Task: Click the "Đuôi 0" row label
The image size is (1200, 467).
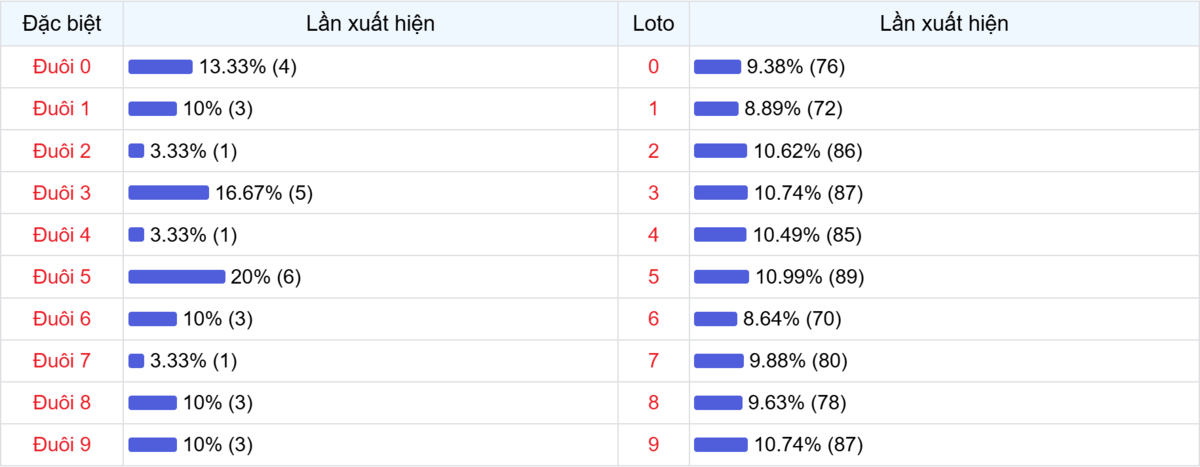Action: click(62, 67)
